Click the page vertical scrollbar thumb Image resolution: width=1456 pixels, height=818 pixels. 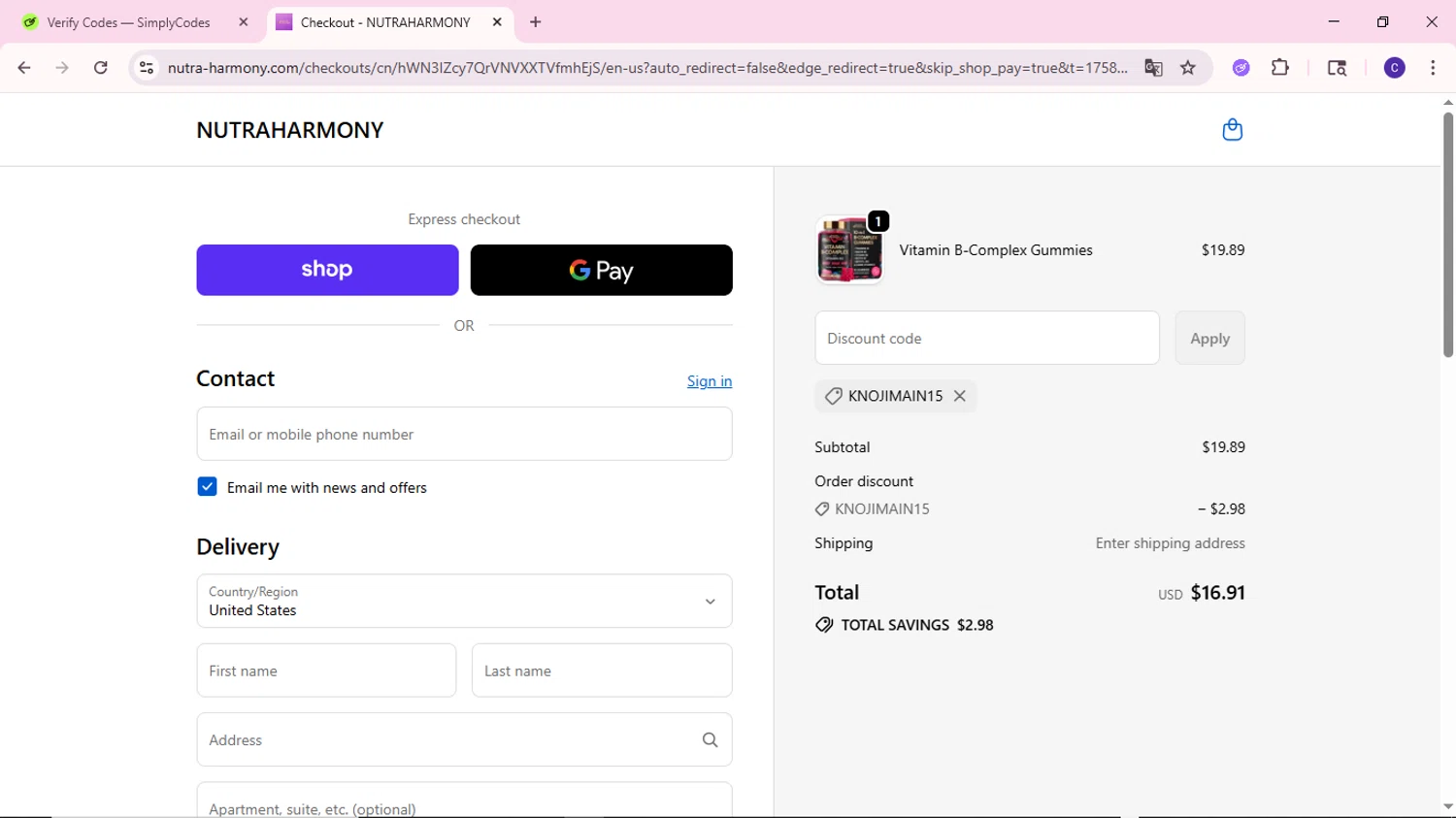click(x=1447, y=235)
